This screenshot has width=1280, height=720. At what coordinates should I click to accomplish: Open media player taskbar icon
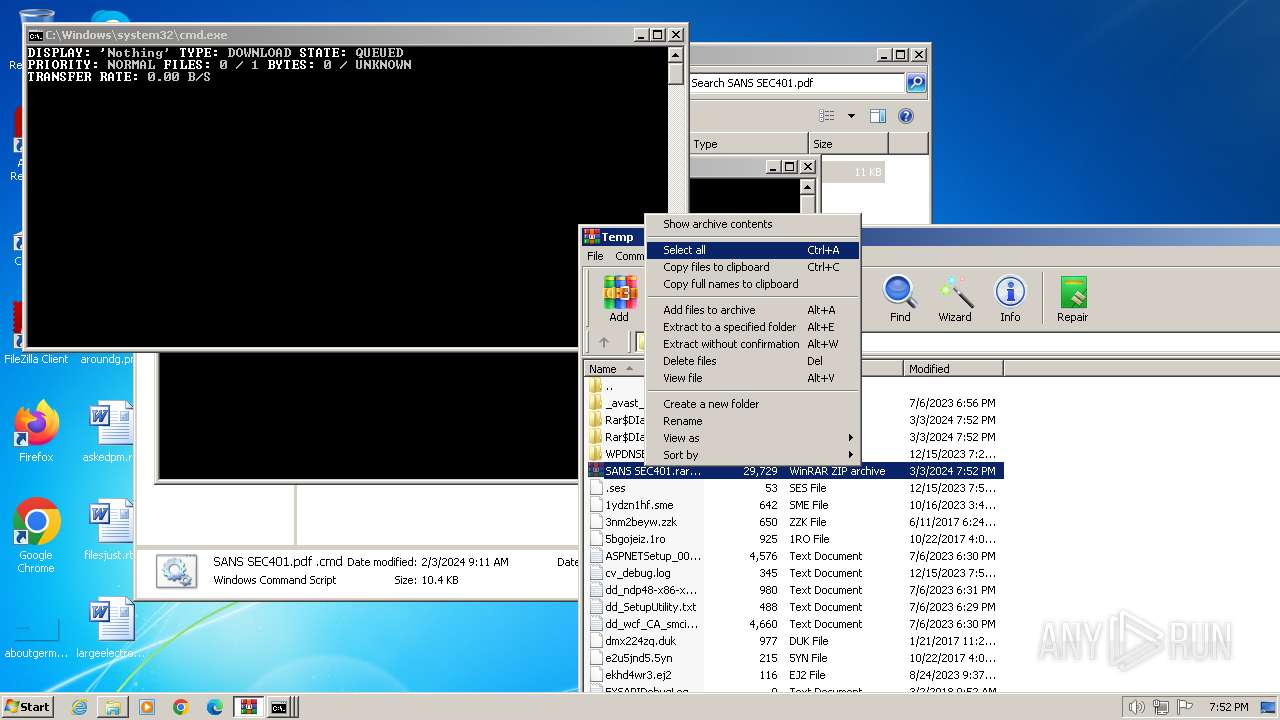pyautogui.click(x=147, y=707)
